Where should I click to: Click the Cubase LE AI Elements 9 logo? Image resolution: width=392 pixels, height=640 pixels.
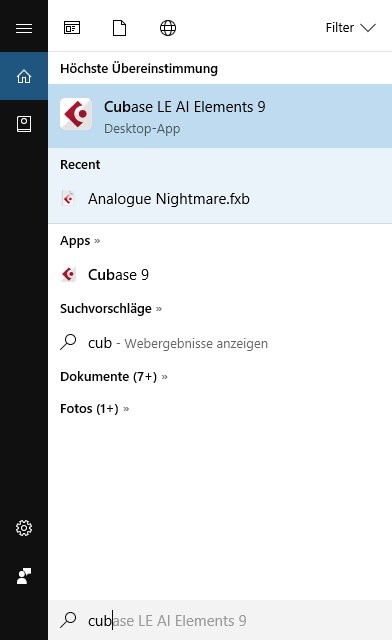point(76,114)
